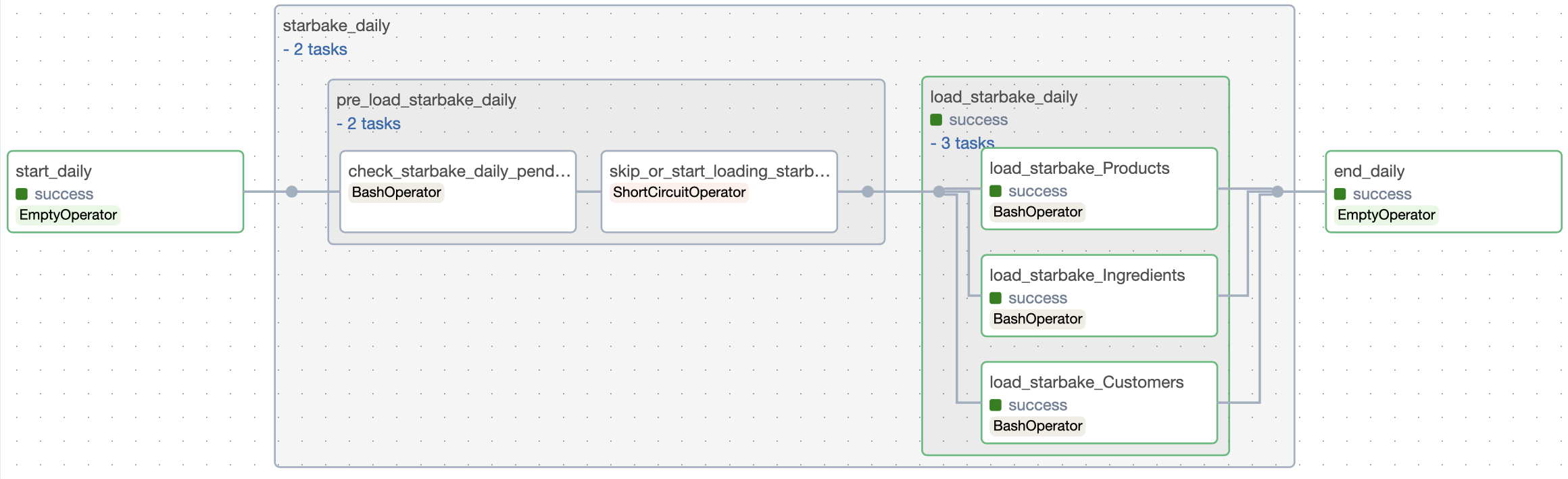
Task: Click BashOperator label on load_starbake_Customers
Action: click(1038, 426)
